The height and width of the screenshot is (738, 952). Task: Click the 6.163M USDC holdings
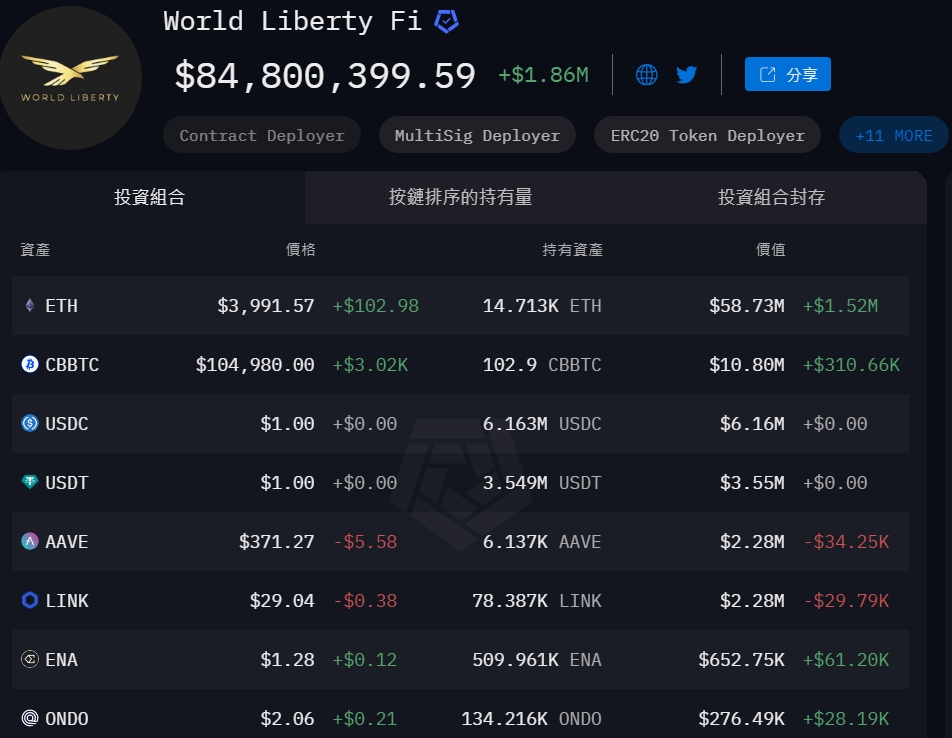(x=542, y=423)
